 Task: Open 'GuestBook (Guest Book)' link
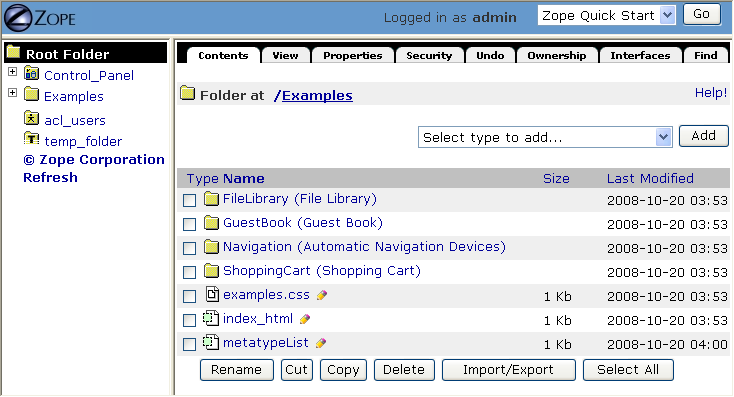pyautogui.click(x=303, y=223)
